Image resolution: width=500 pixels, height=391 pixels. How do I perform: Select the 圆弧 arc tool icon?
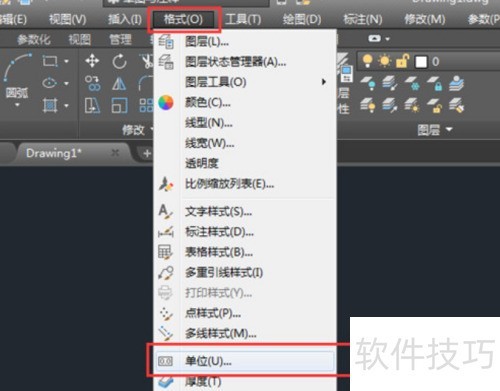[x=17, y=67]
